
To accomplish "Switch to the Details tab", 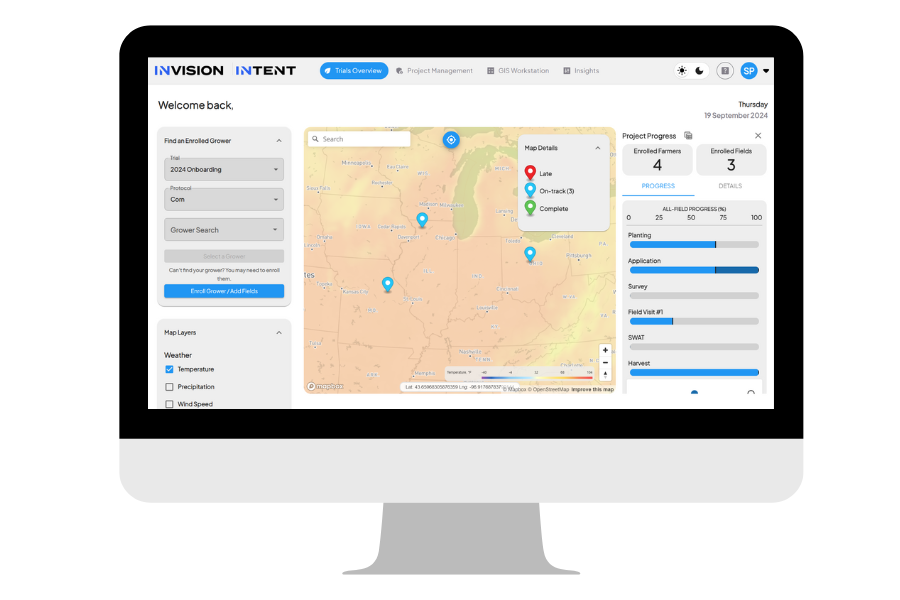I will point(730,186).
